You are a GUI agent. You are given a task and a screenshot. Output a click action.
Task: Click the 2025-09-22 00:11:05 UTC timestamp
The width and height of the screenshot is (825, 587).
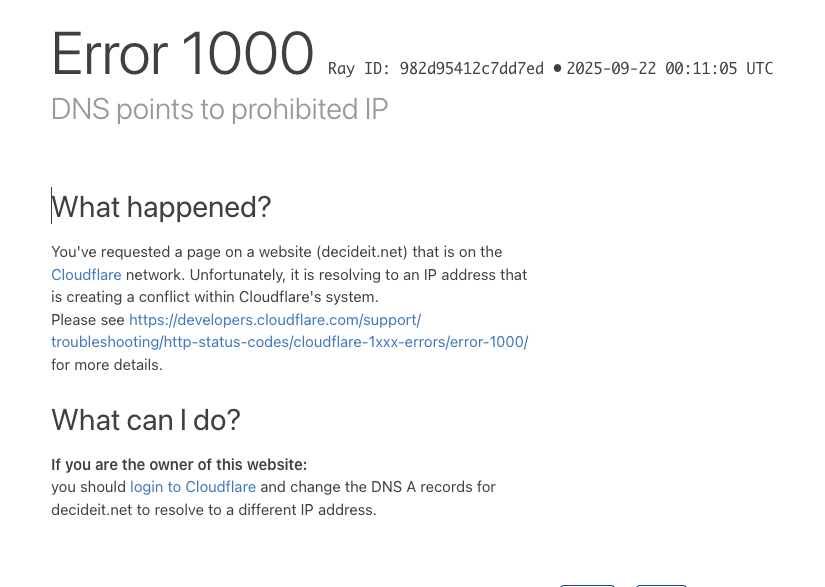click(669, 68)
